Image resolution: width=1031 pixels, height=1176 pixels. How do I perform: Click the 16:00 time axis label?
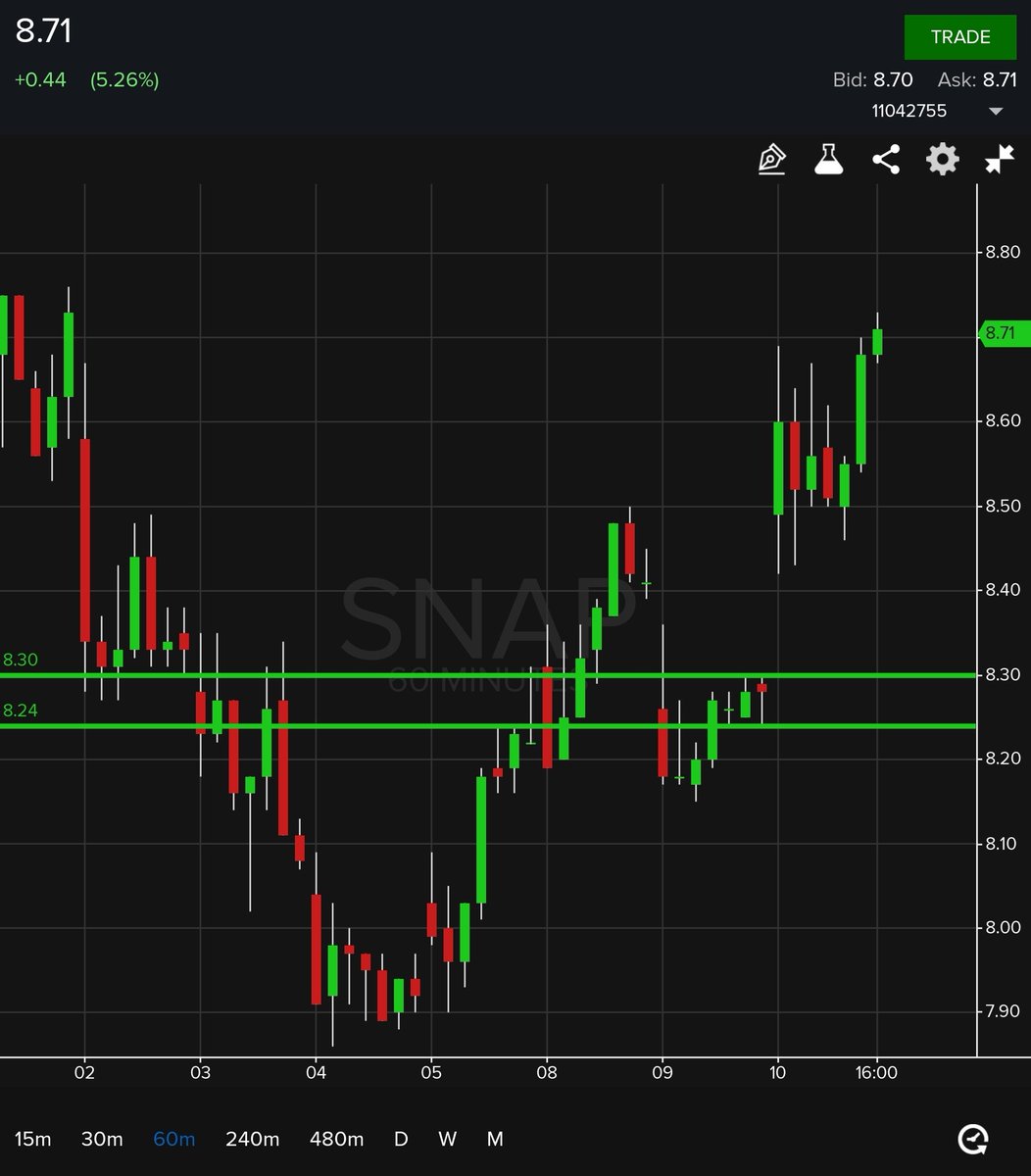click(876, 1072)
